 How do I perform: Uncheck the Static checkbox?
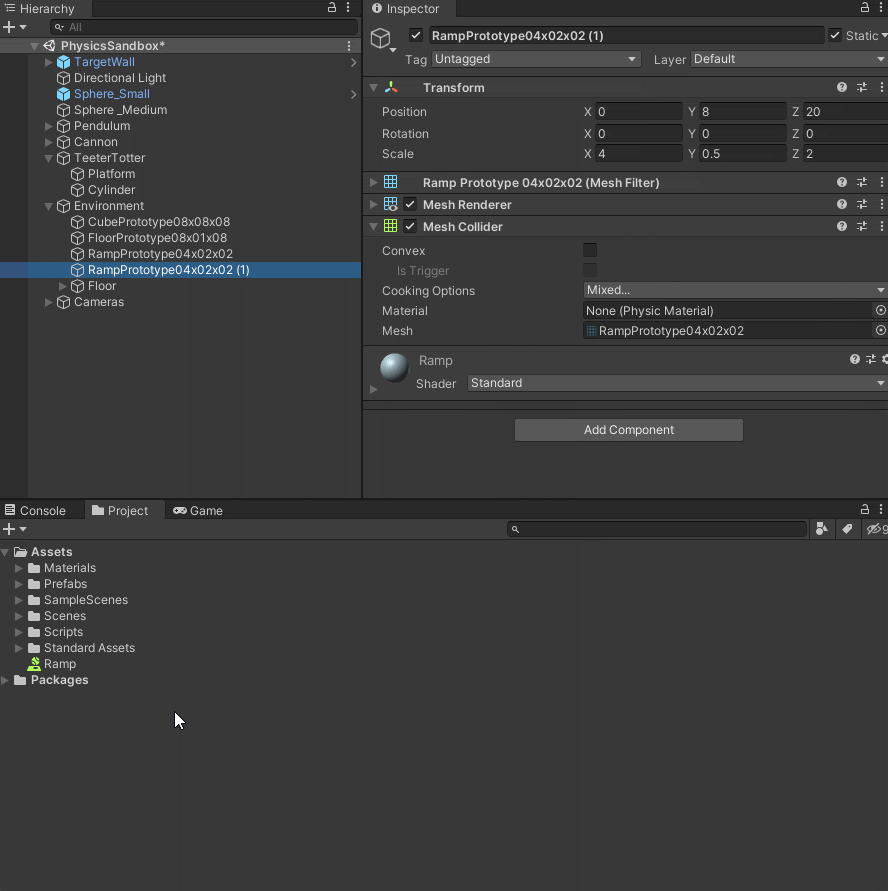click(x=835, y=36)
